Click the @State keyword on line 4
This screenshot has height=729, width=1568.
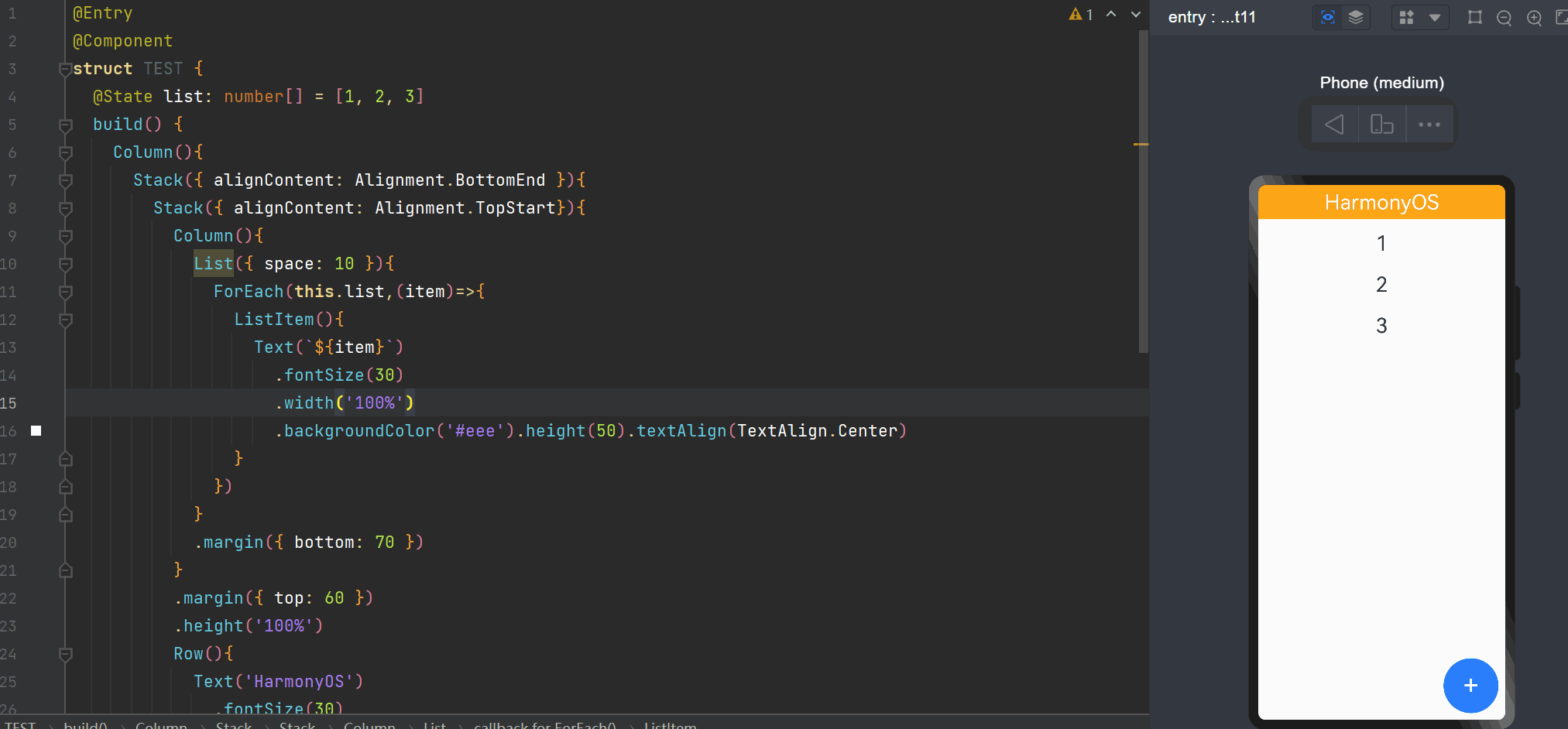pos(122,97)
